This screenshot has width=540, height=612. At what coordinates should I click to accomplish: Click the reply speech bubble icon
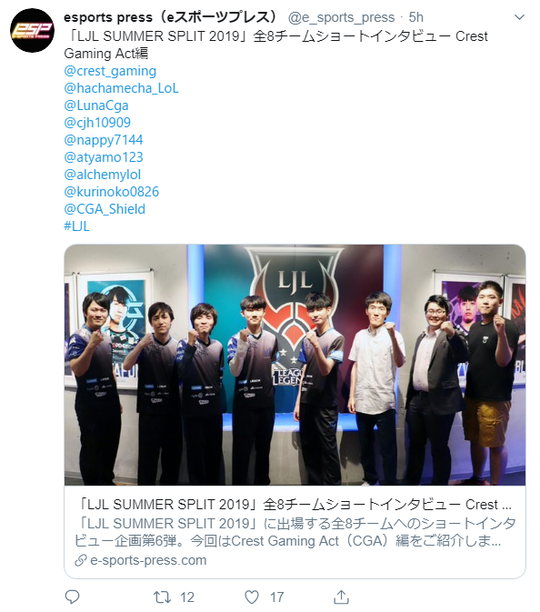click(72, 597)
